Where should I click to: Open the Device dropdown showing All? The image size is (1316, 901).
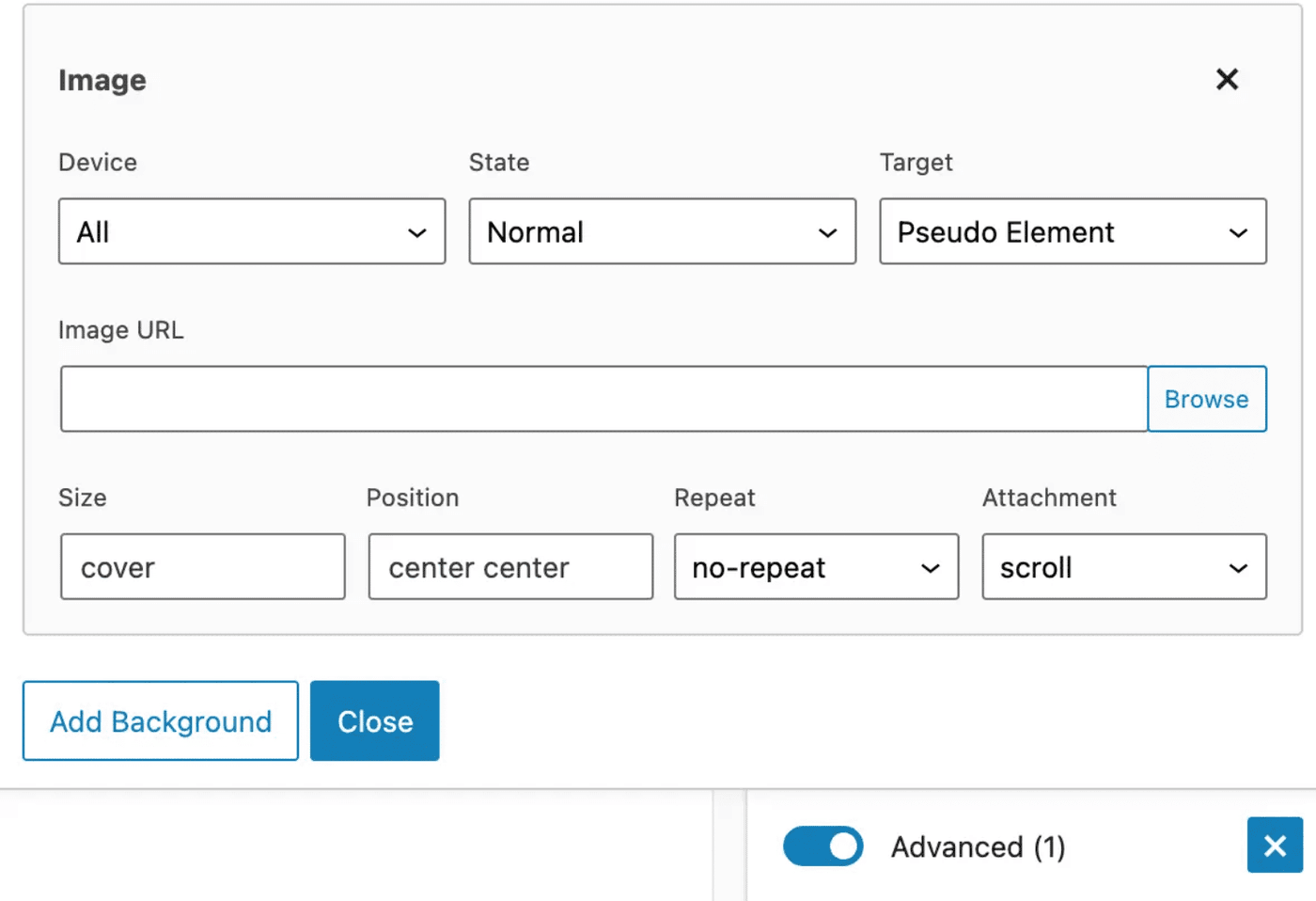(x=252, y=231)
